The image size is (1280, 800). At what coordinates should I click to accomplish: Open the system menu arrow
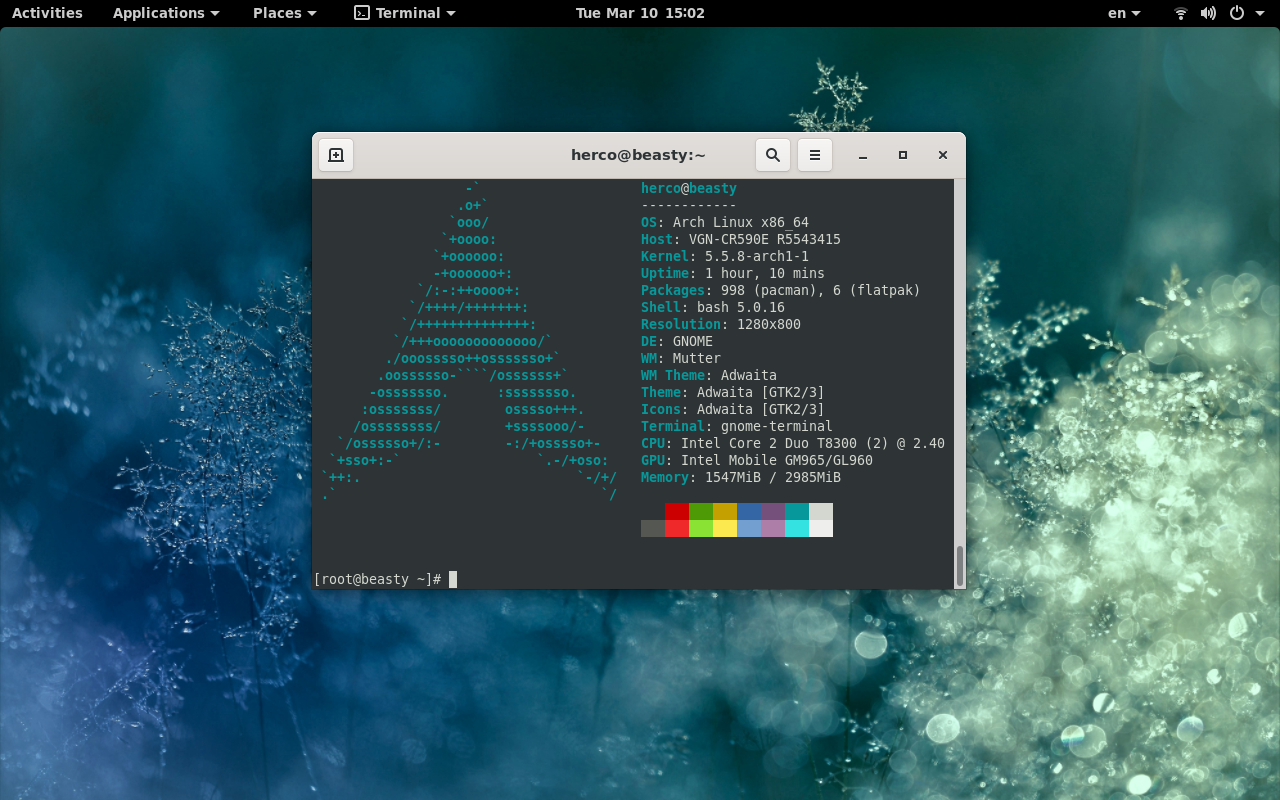point(1259,14)
